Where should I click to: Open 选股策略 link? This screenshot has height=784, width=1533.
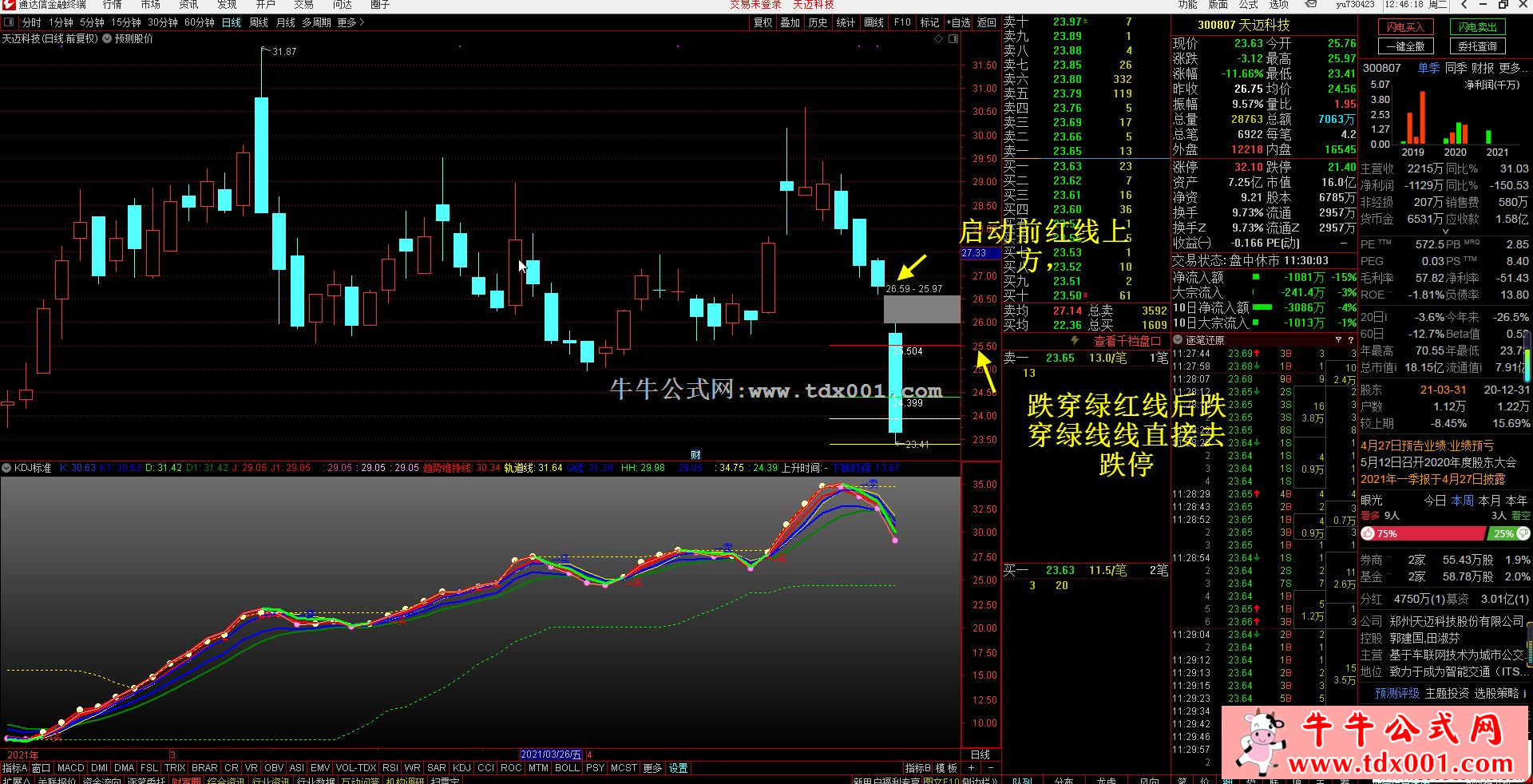tap(1496, 693)
